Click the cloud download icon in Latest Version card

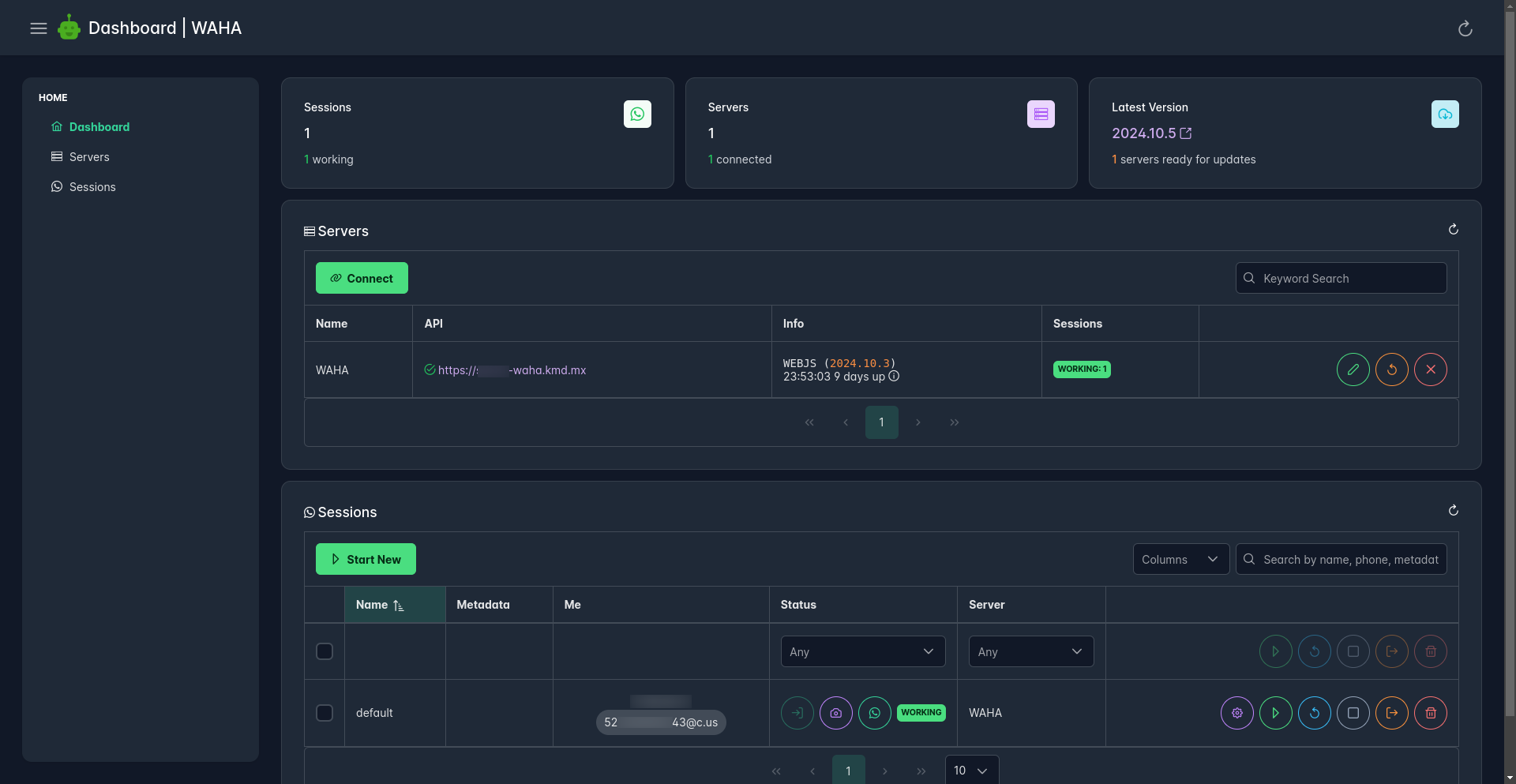click(1444, 114)
